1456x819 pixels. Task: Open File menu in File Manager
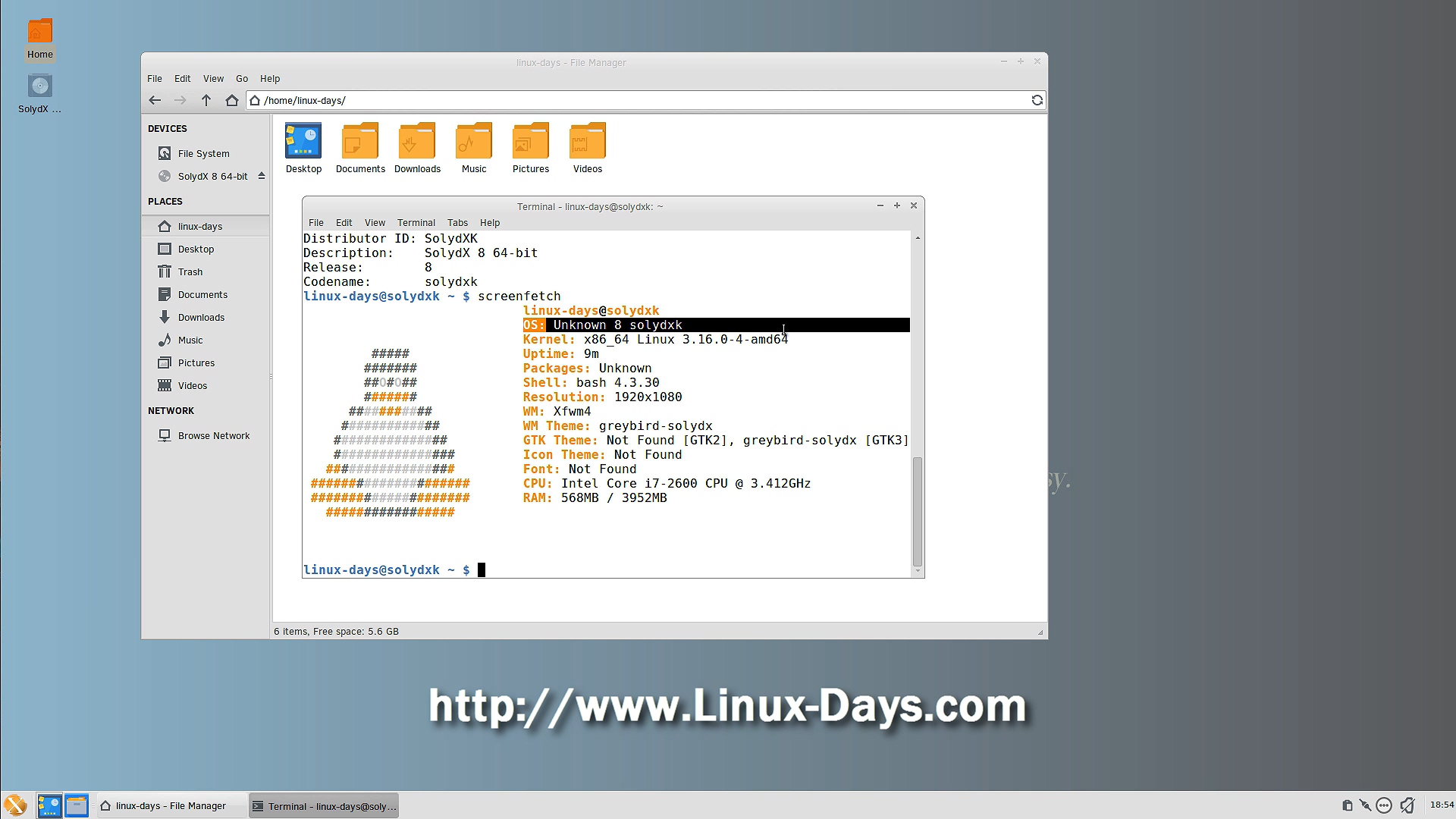(155, 78)
